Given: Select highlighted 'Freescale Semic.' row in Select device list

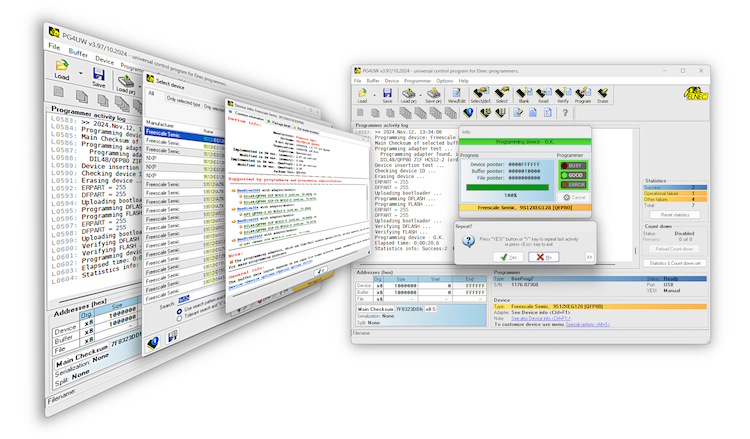Looking at the screenshot, I should coord(184,136).
